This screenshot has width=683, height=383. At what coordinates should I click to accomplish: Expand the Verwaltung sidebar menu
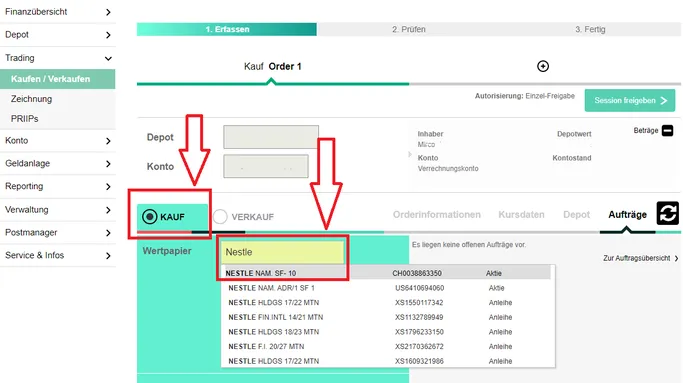(x=58, y=210)
